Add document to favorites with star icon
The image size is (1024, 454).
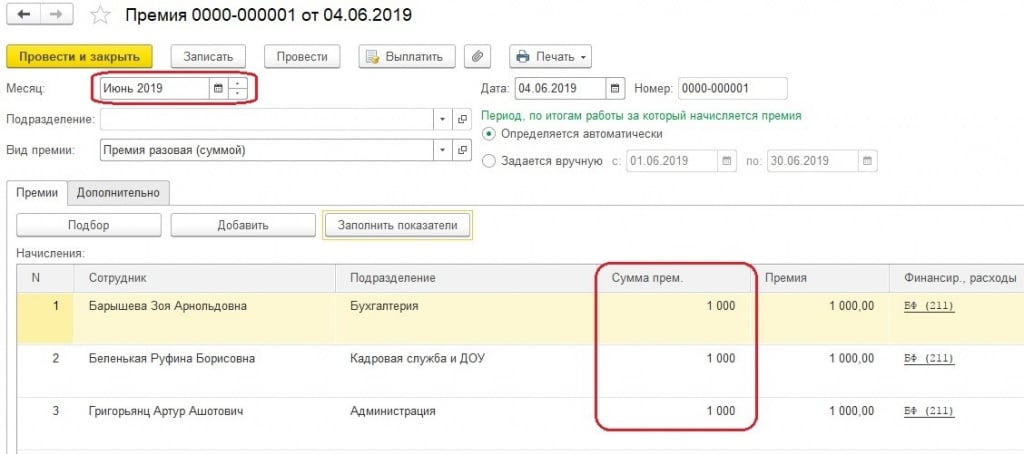tap(100, 16)
